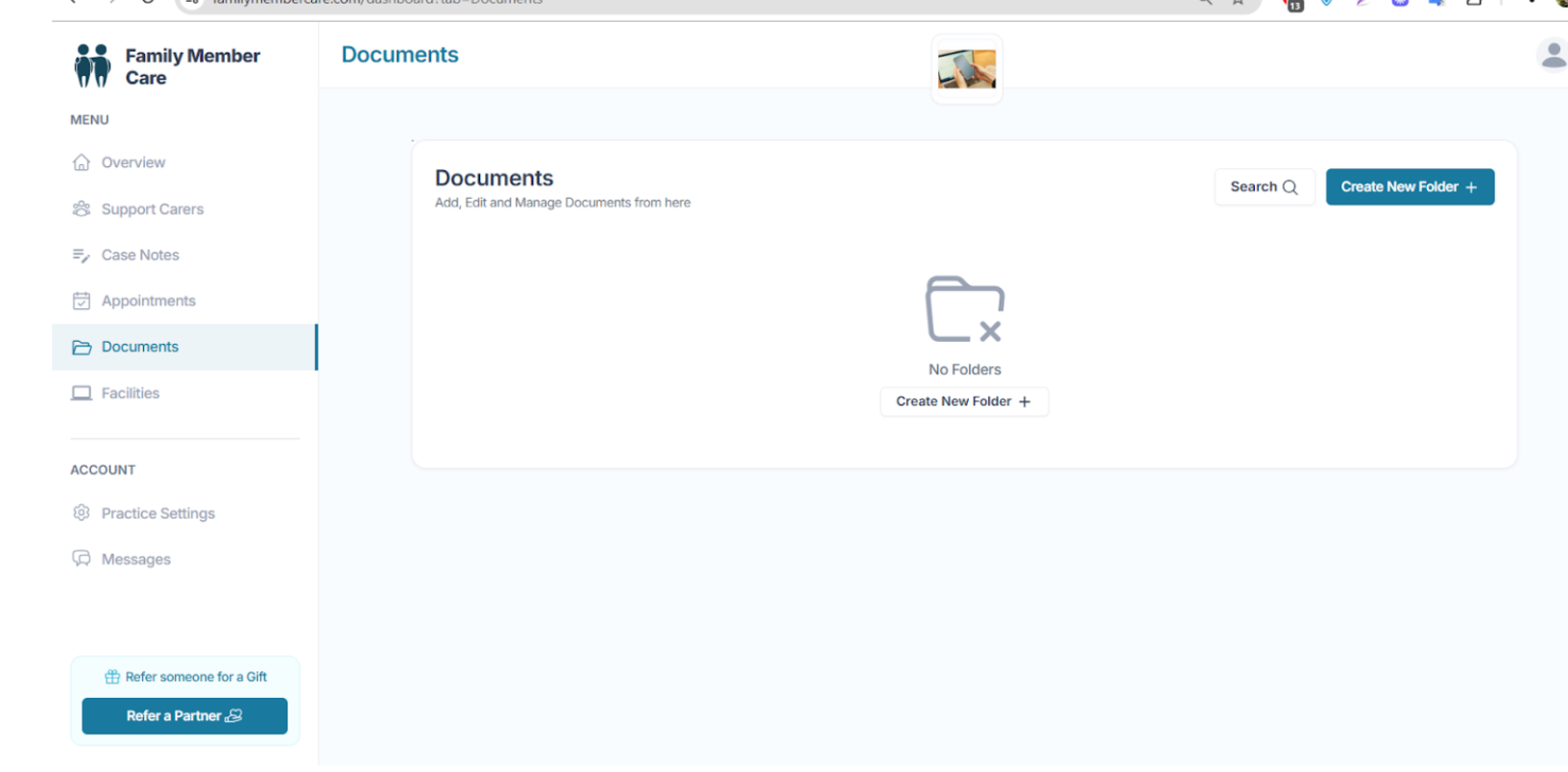The image size is (1568, 772).
Task: Open the Documents sidebar menu item
Action: point(140,347)
